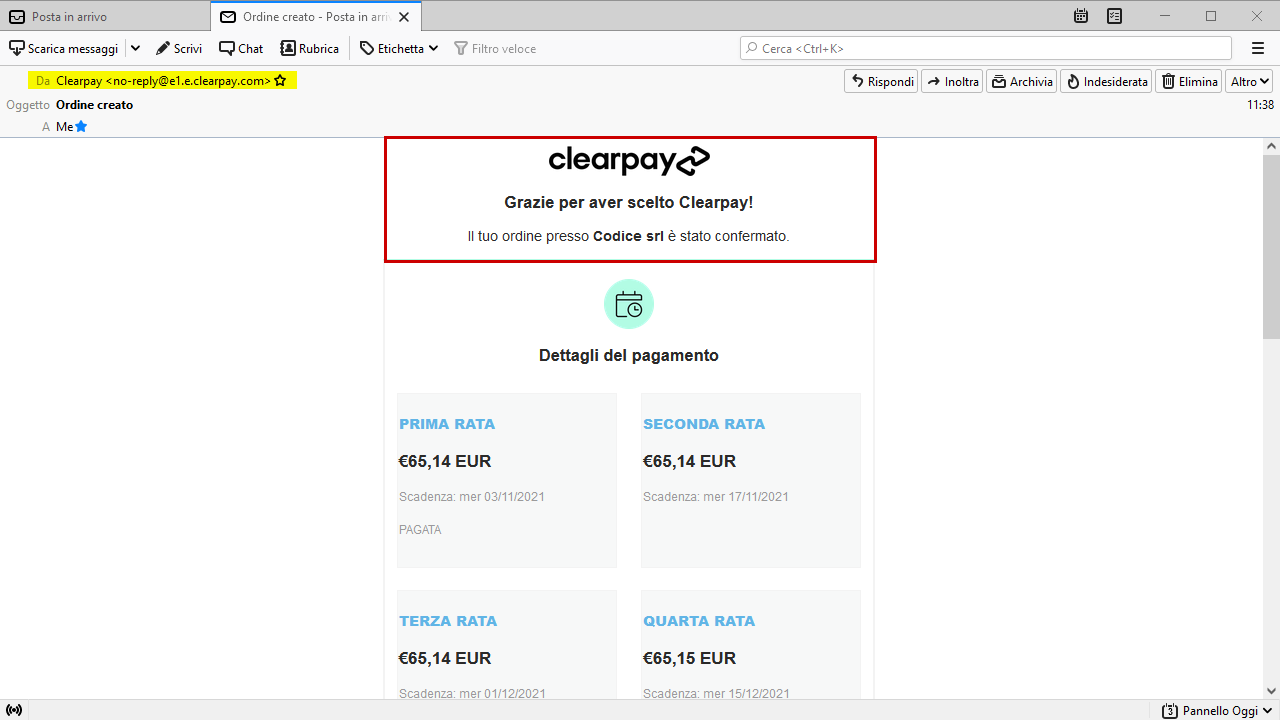Toggle the Pannello Oggi pane
This screenshot has height=720, width=1280.
pyautogui.click(x=1218, y=710)
